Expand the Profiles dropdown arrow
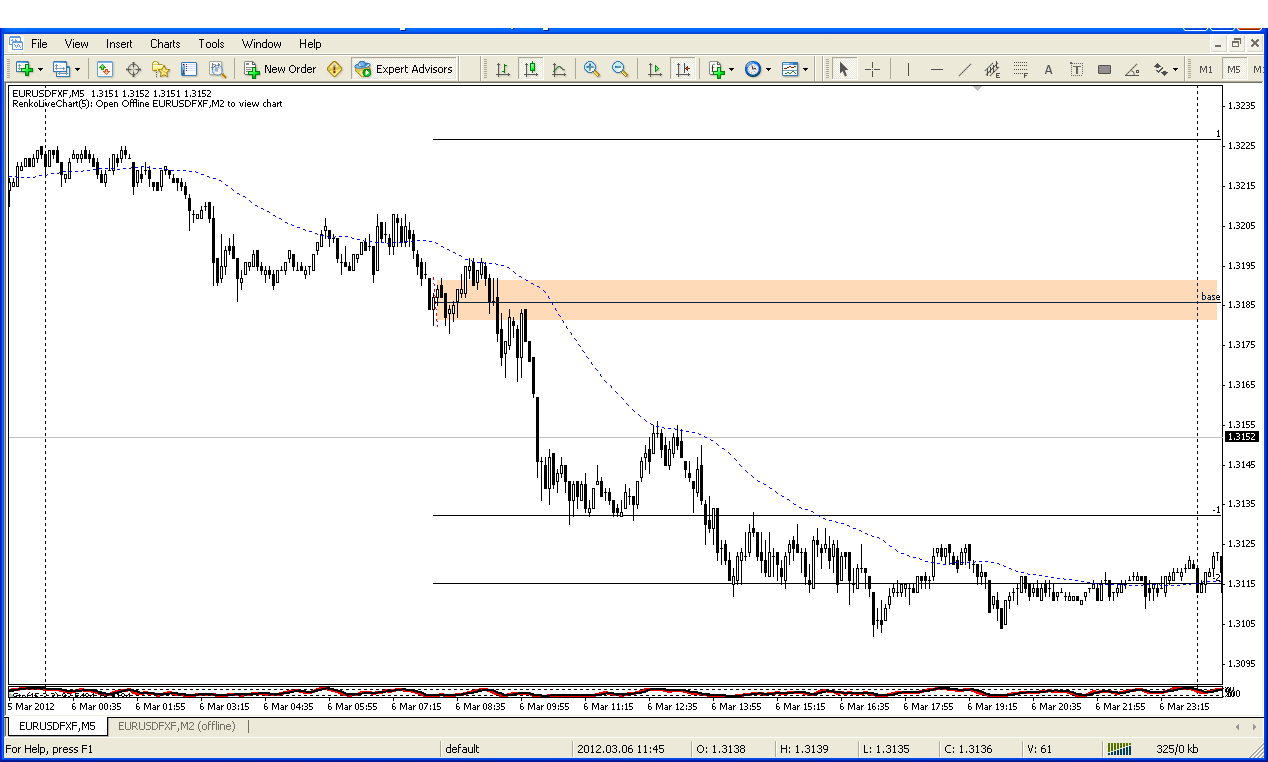 coord(76,69)
